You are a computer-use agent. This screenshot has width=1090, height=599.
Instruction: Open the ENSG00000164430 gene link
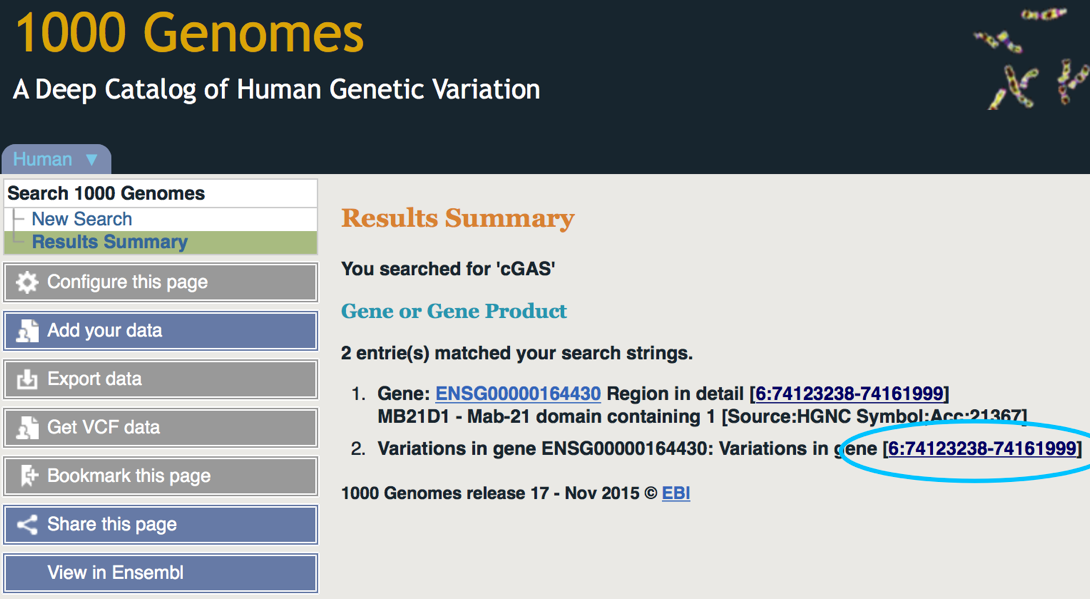click(x=518, y=393)
